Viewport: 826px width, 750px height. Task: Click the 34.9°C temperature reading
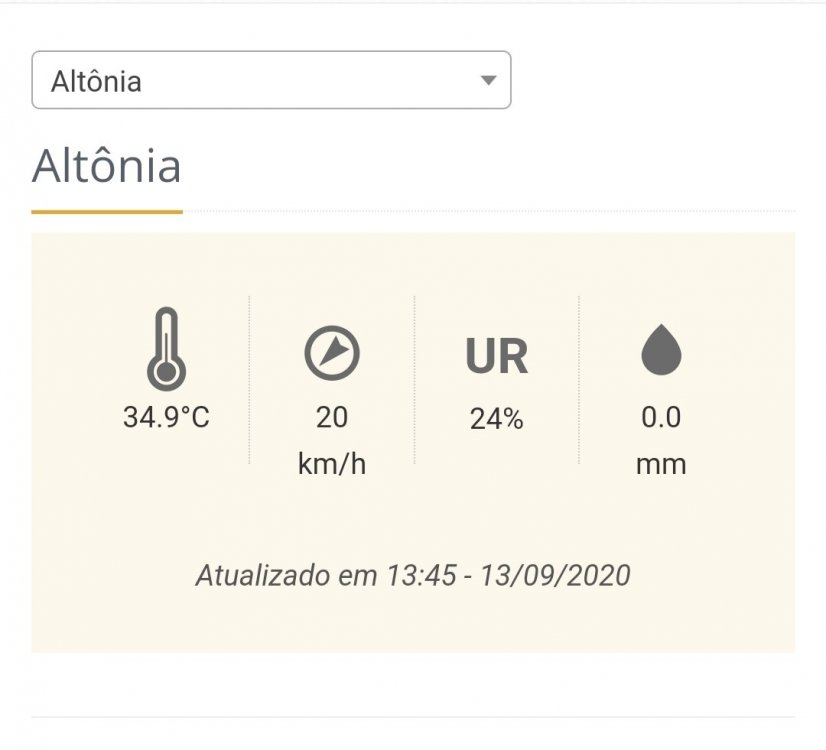166,417
